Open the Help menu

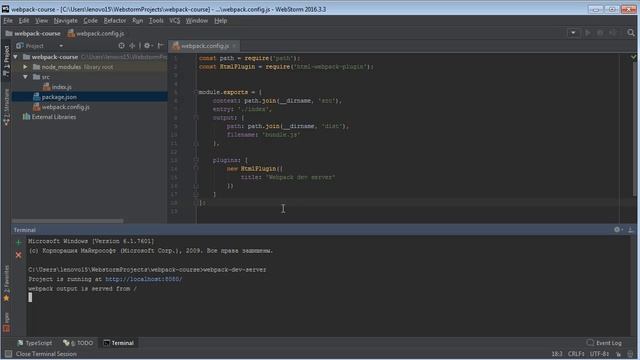(220, 20)
